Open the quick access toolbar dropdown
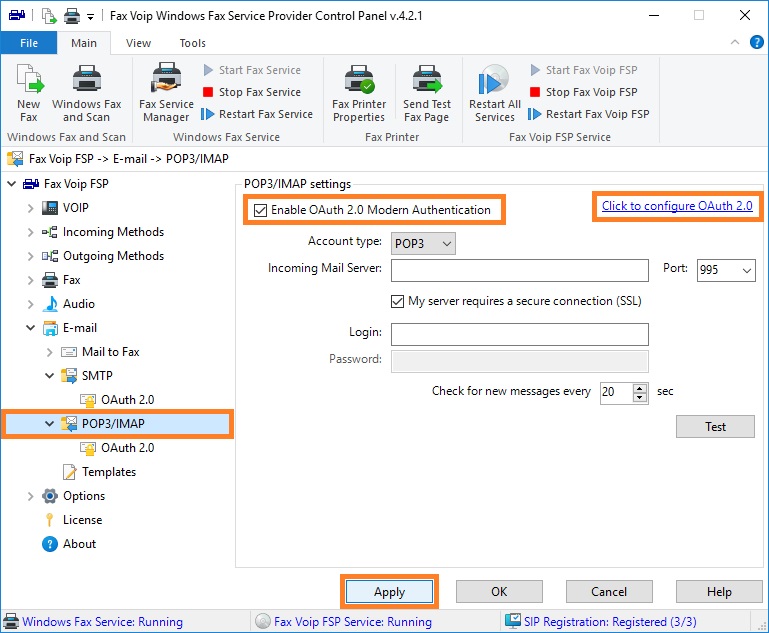 click(90, 17)
